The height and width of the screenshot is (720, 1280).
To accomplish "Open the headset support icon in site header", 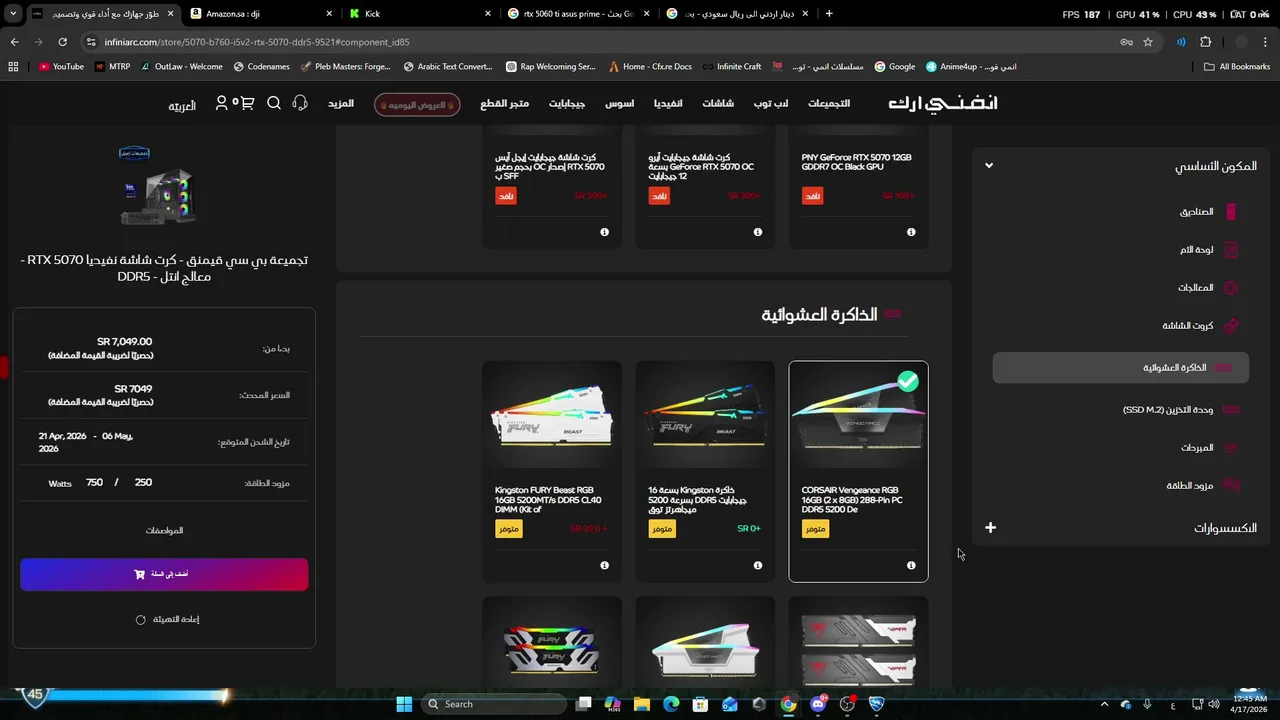I will coord(300,103).
